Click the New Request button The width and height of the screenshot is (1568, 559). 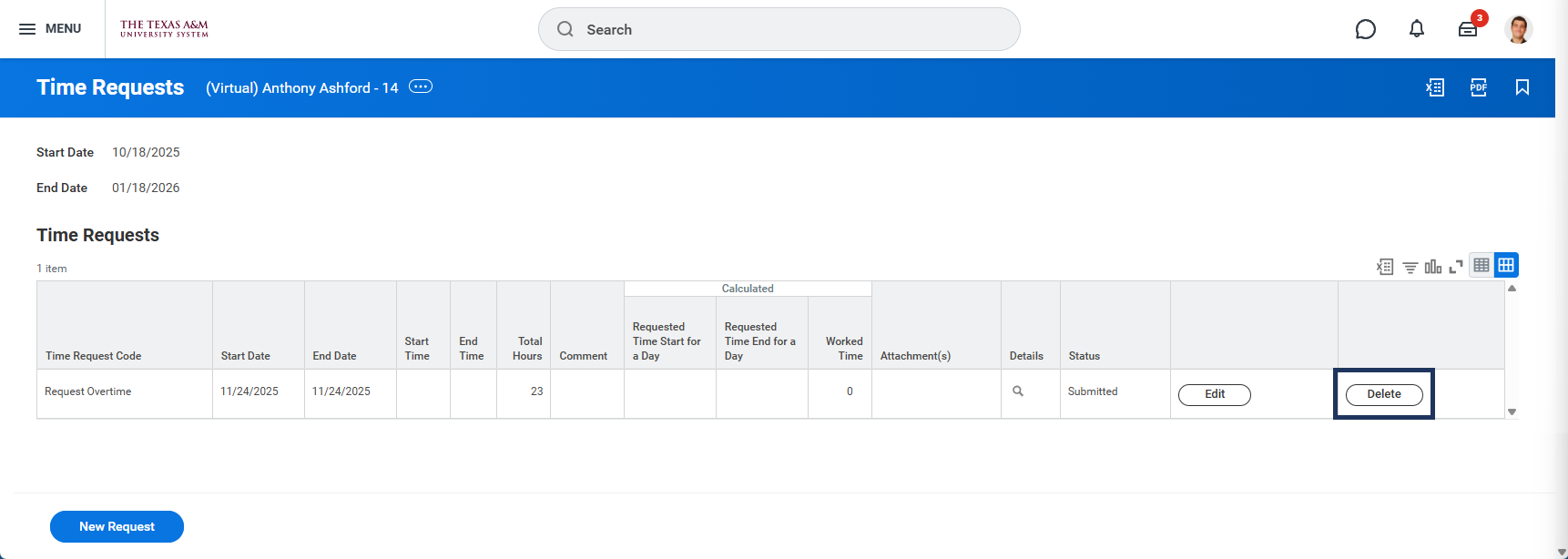click(117, 526)
